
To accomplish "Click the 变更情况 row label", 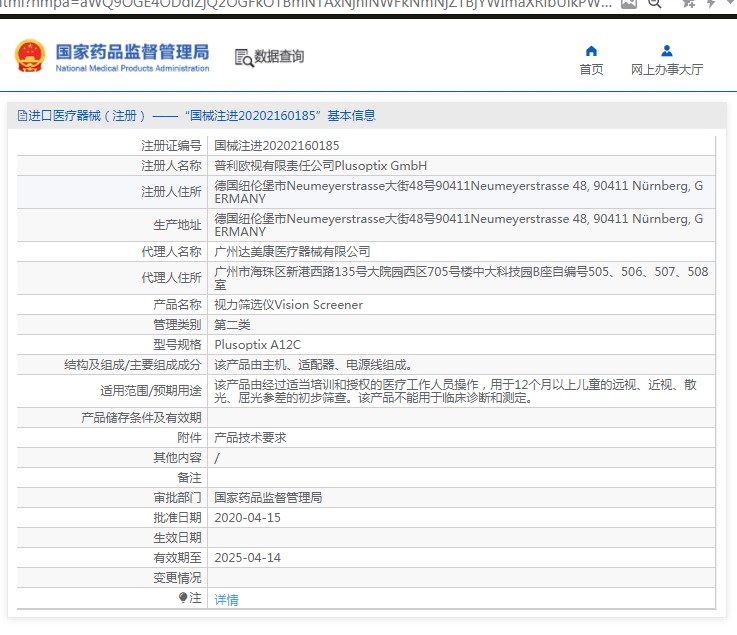I will click(177, 578).
